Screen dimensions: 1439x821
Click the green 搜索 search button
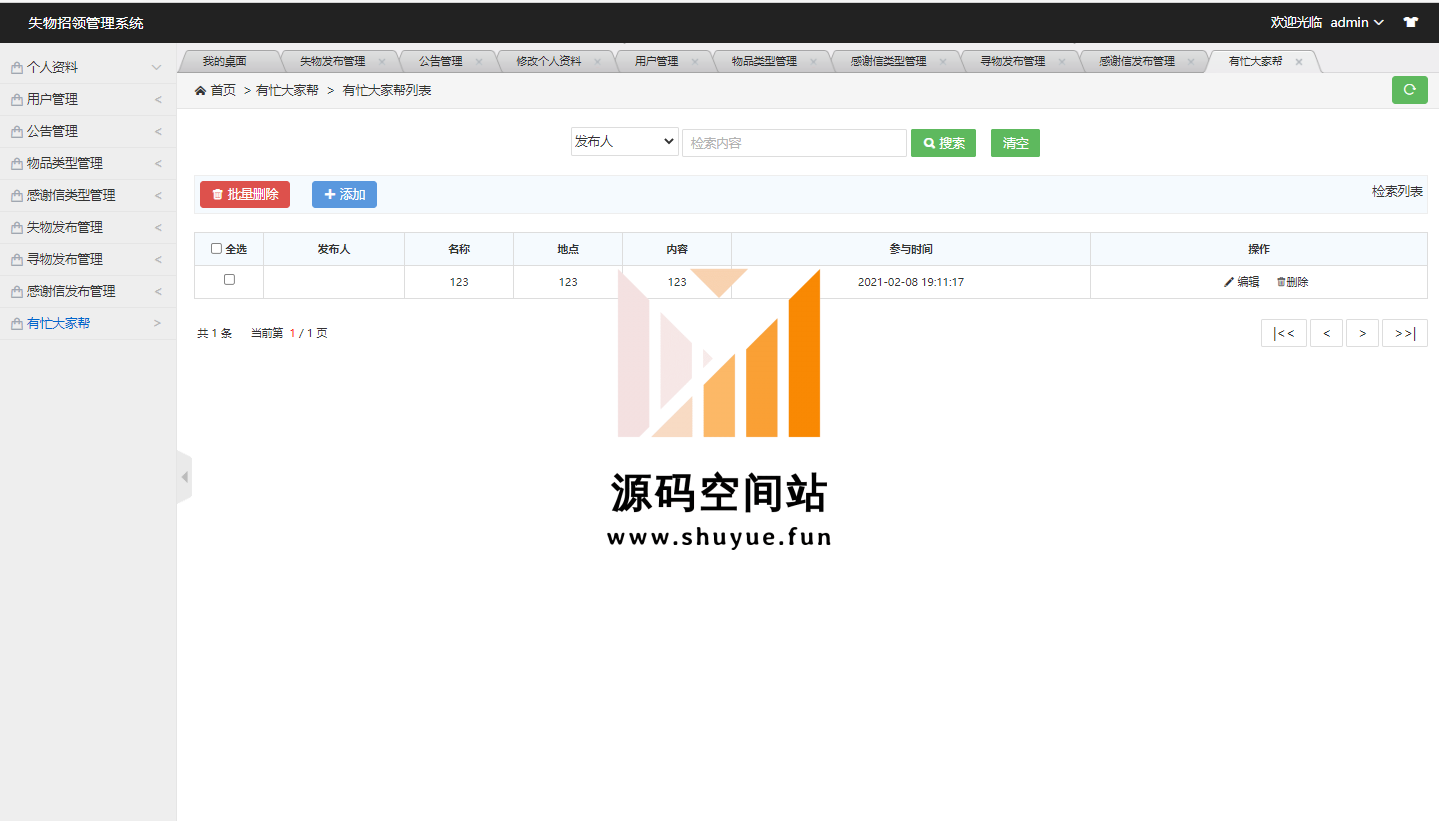[943, 143]
